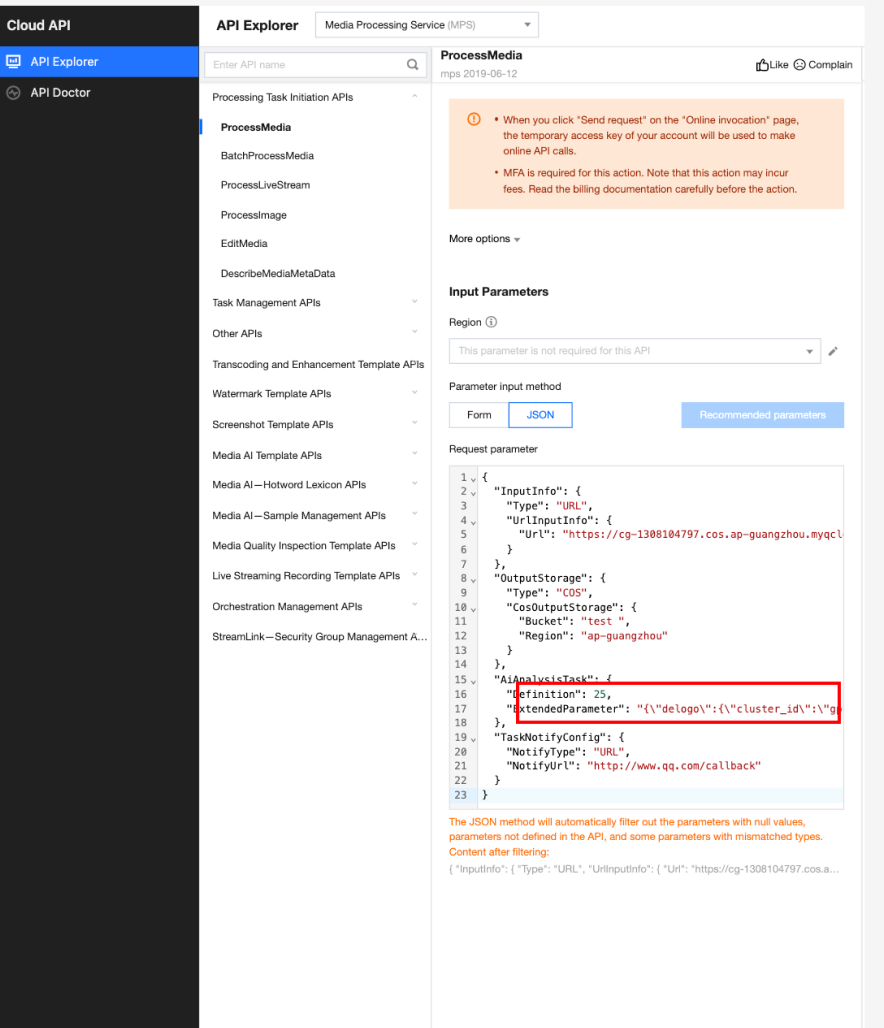The height and width of the screenshot is (1028, 884).
Task: Open the ProcessLiveStream API entry
Action: tap(265, 185)
